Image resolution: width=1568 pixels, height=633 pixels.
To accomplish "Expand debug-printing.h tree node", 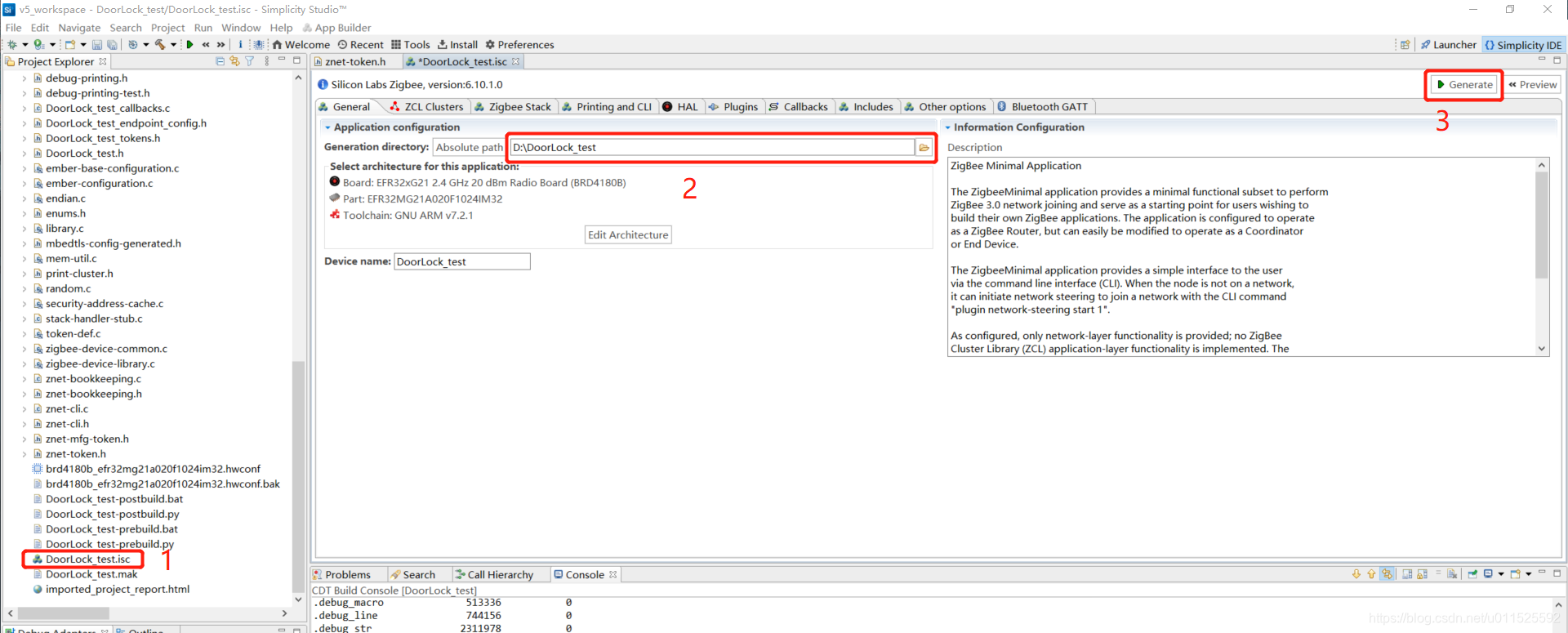I will 24,78.
